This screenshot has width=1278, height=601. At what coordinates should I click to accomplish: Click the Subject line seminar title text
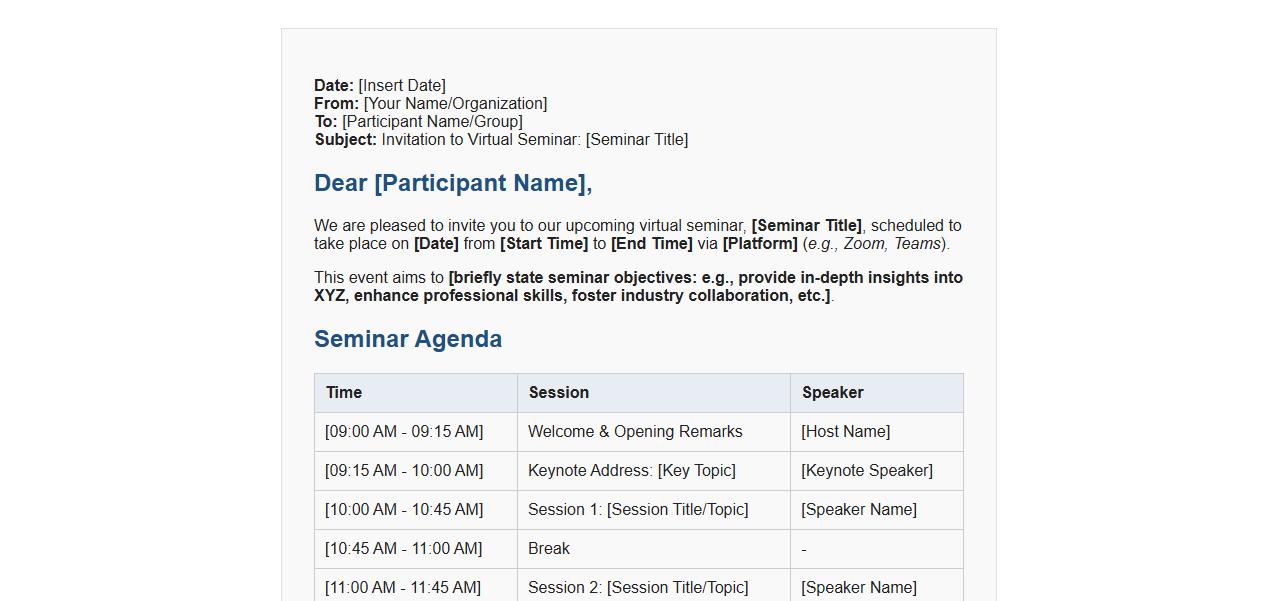[535, 140]
